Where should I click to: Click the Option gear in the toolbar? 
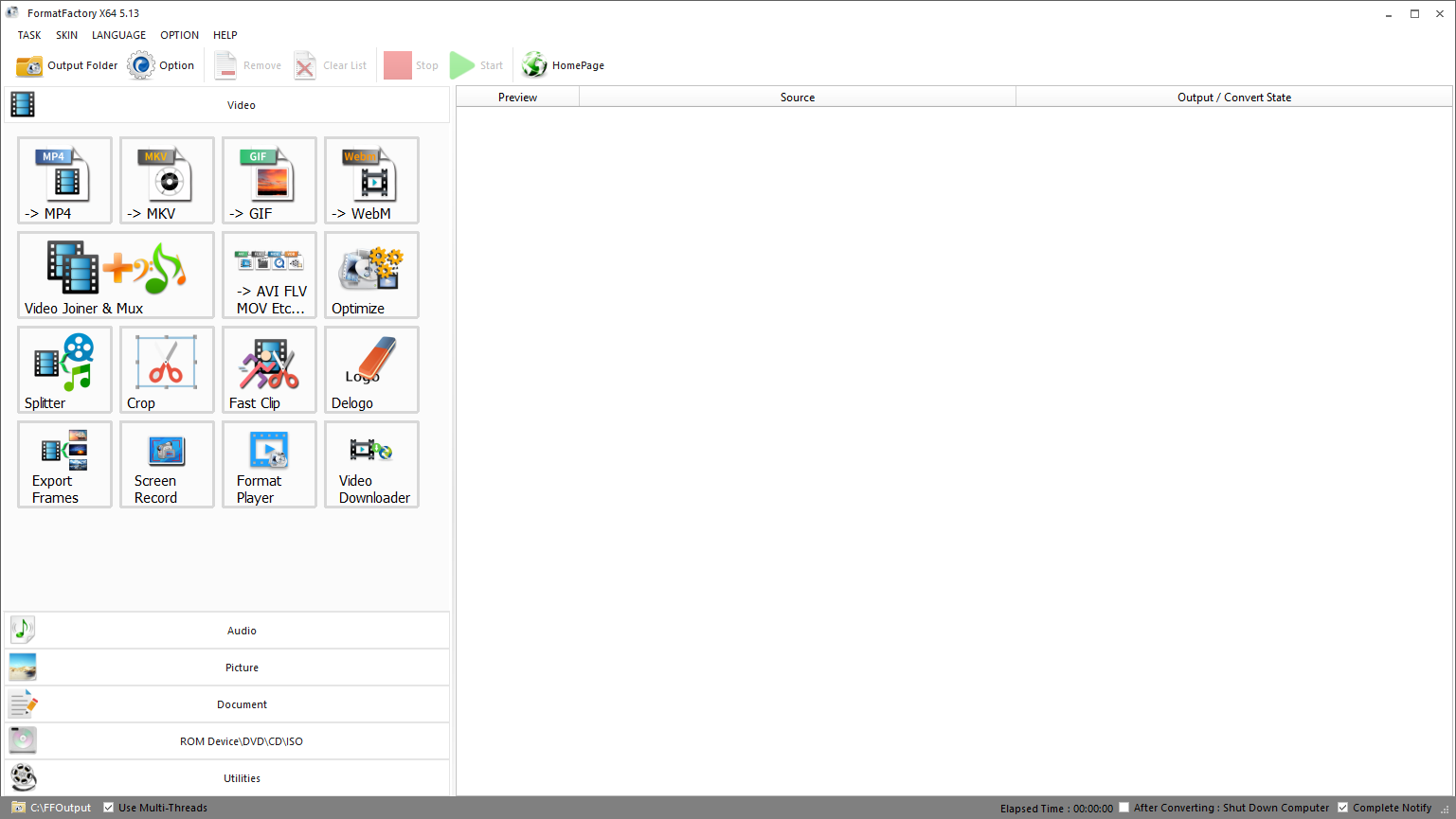point(161,65)
